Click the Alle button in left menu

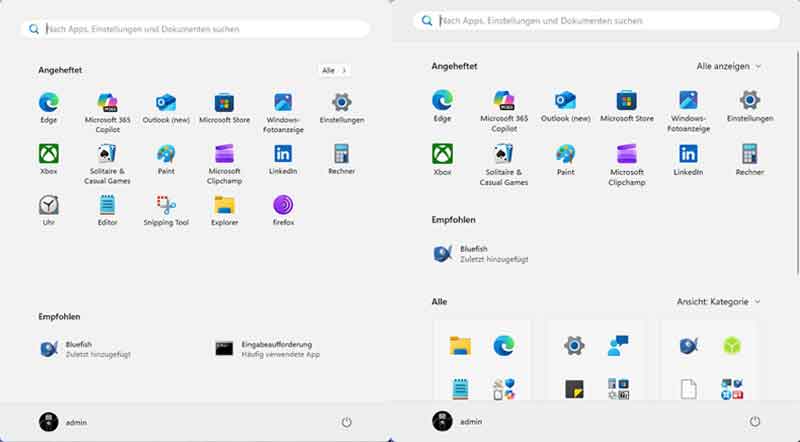(x=334, y=70)
